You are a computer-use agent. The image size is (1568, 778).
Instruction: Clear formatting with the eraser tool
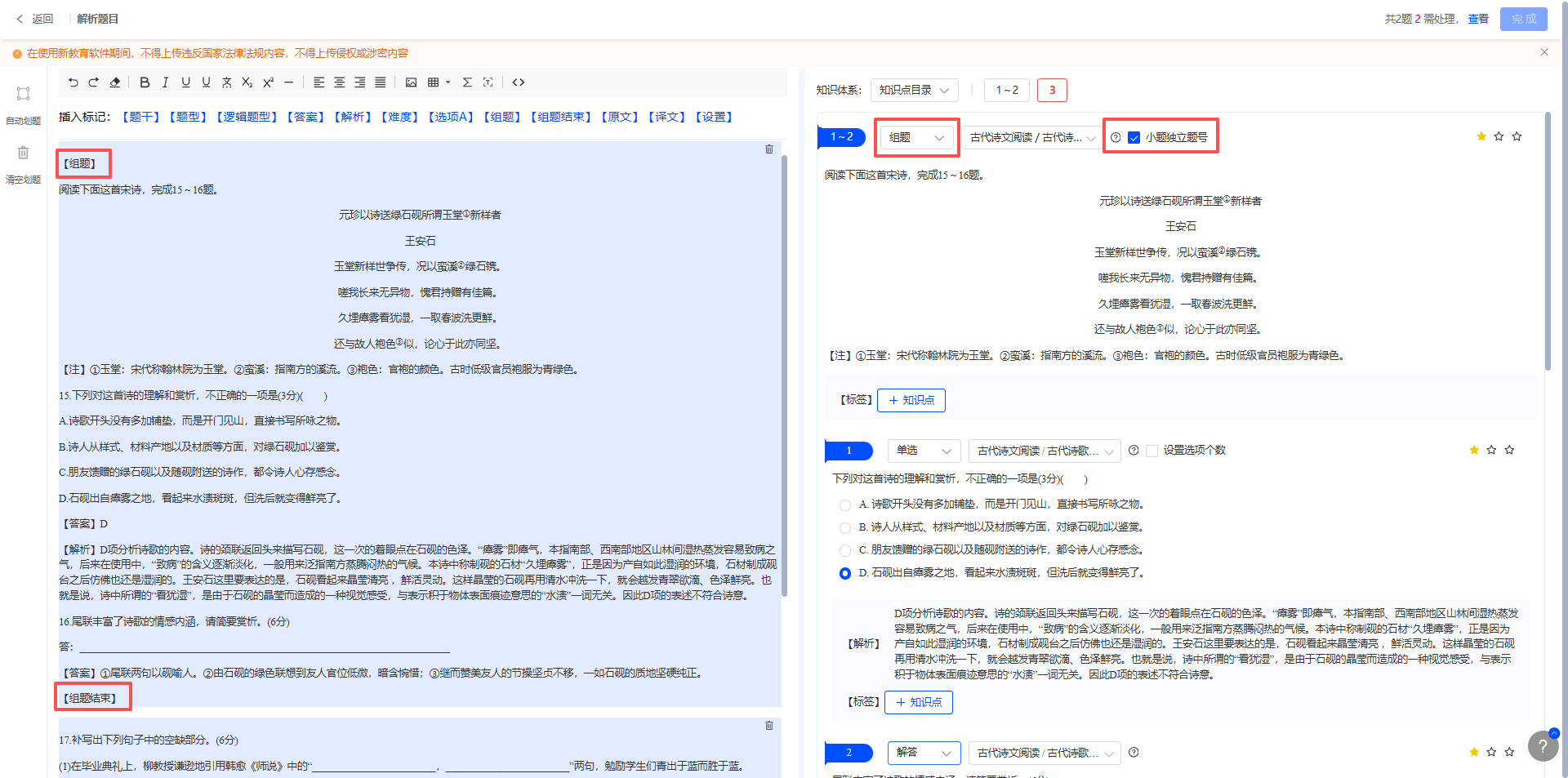[115, 82]
